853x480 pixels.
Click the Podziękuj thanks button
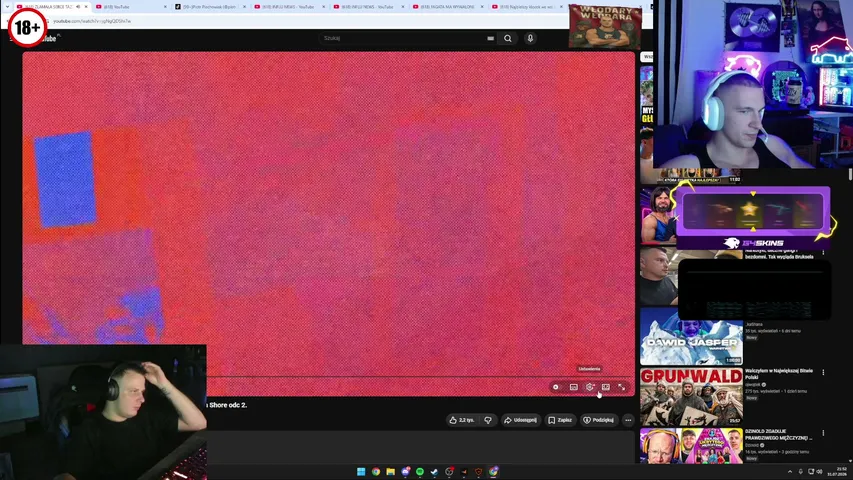tap(598, 420)
